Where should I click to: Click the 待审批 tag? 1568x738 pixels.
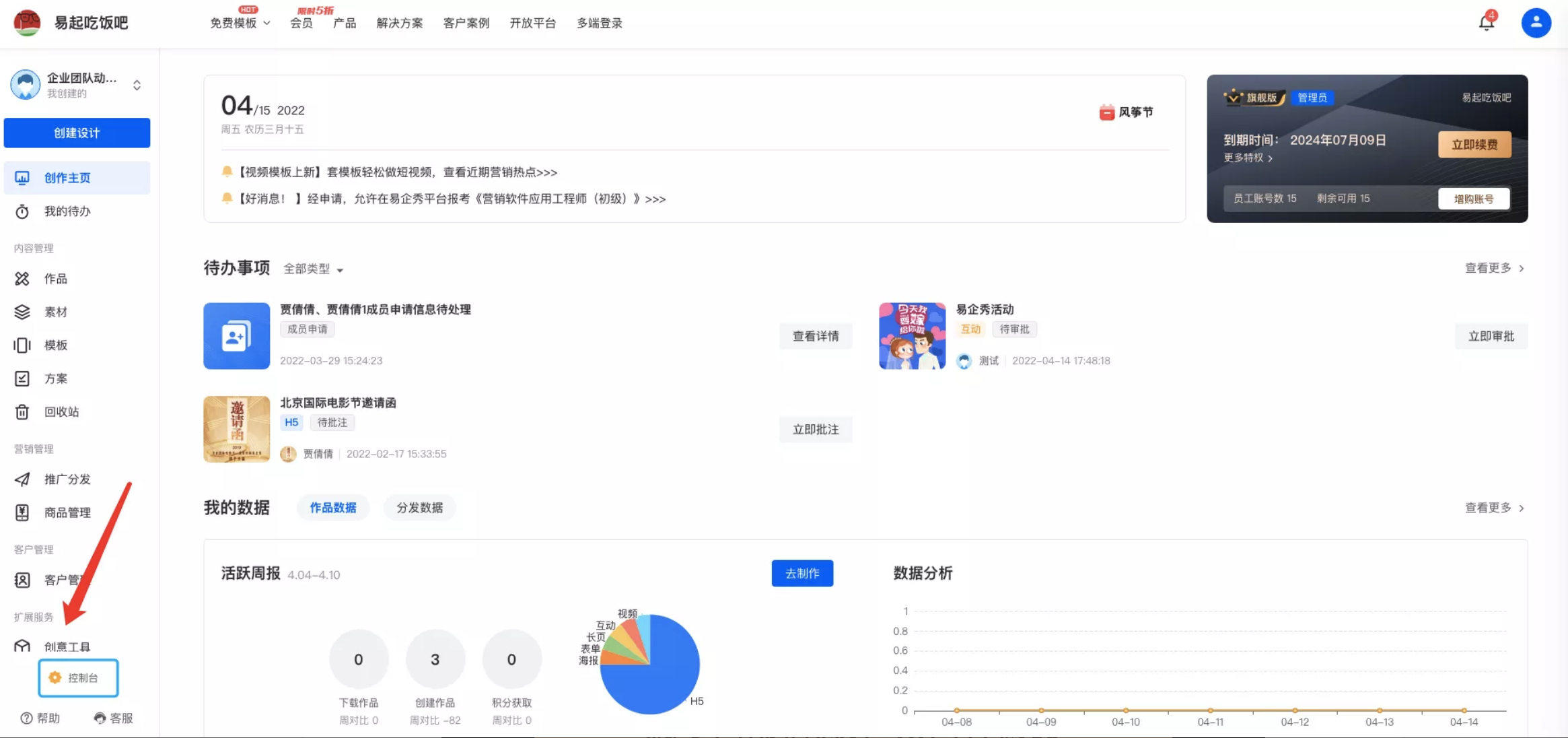click(1014, 329)
